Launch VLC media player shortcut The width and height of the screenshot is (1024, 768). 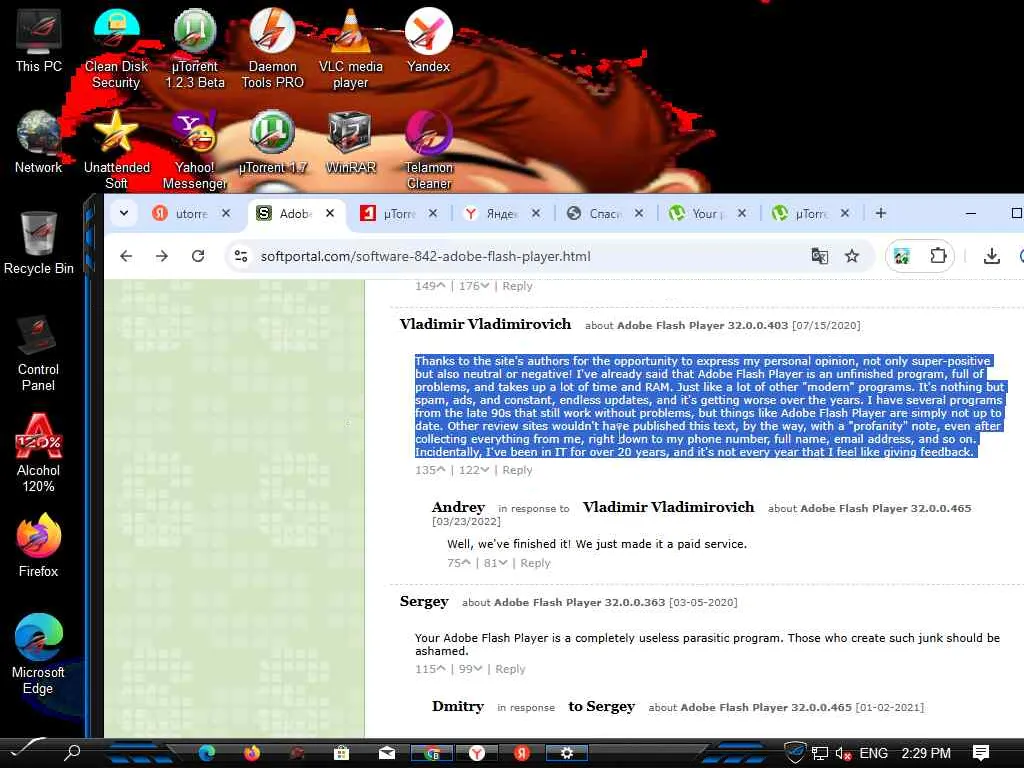click(351, 48)
